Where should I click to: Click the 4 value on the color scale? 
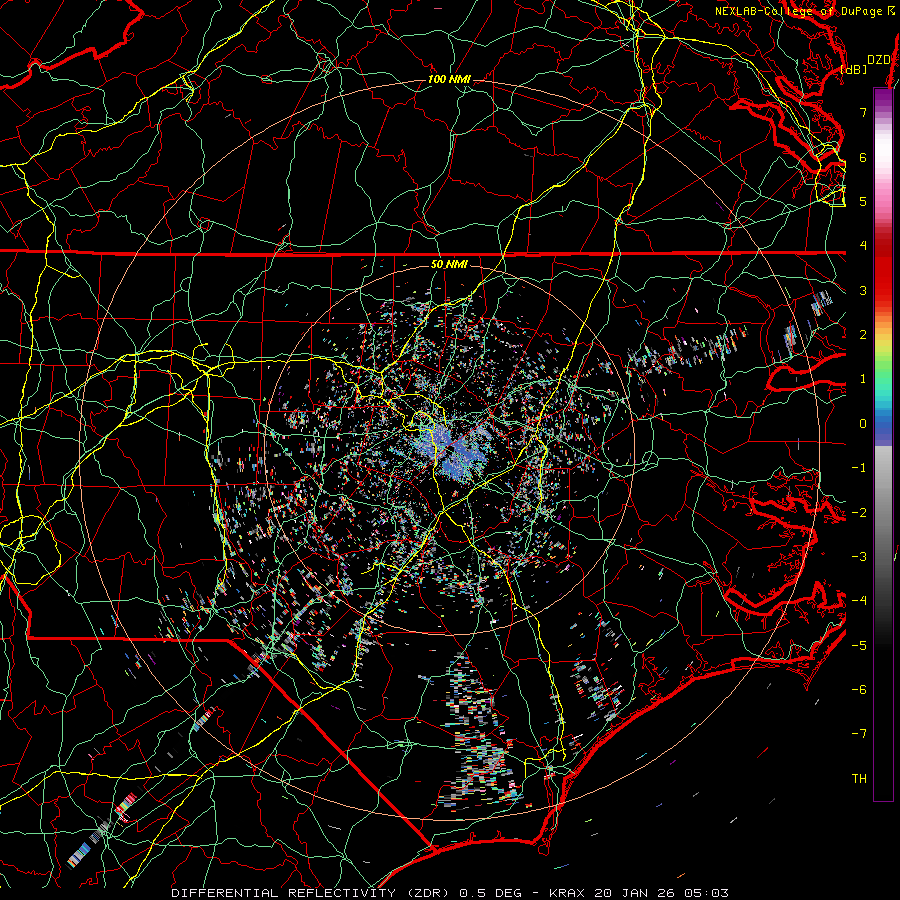pos(863,246)
